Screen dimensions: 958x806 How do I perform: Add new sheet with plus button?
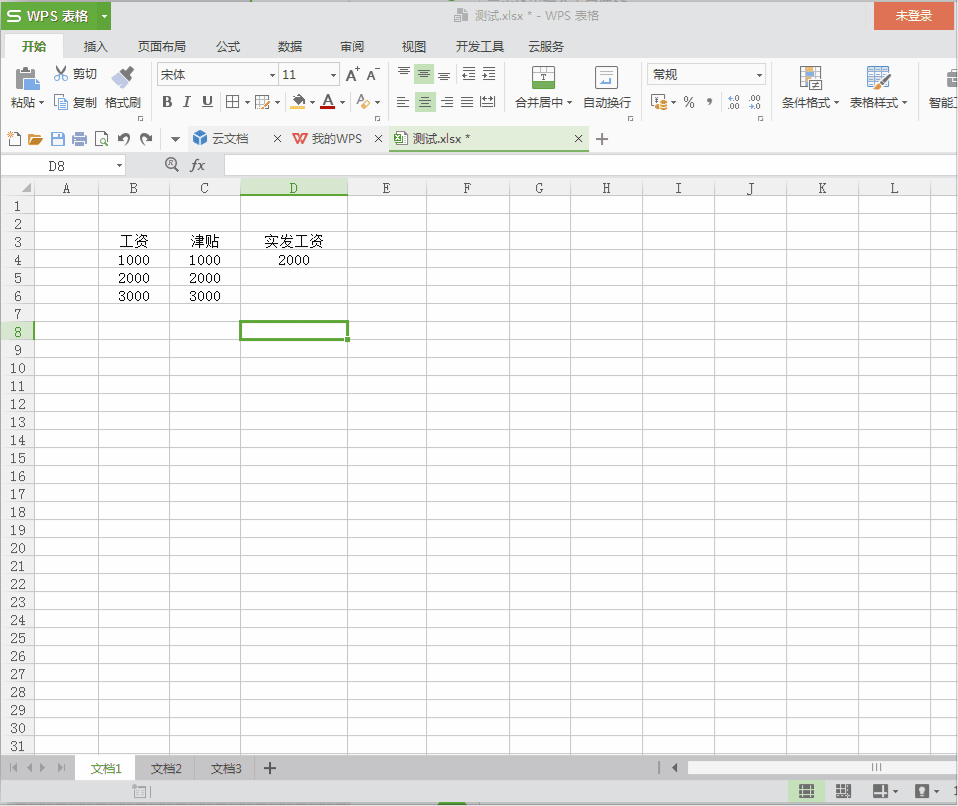tap(270, 768)
